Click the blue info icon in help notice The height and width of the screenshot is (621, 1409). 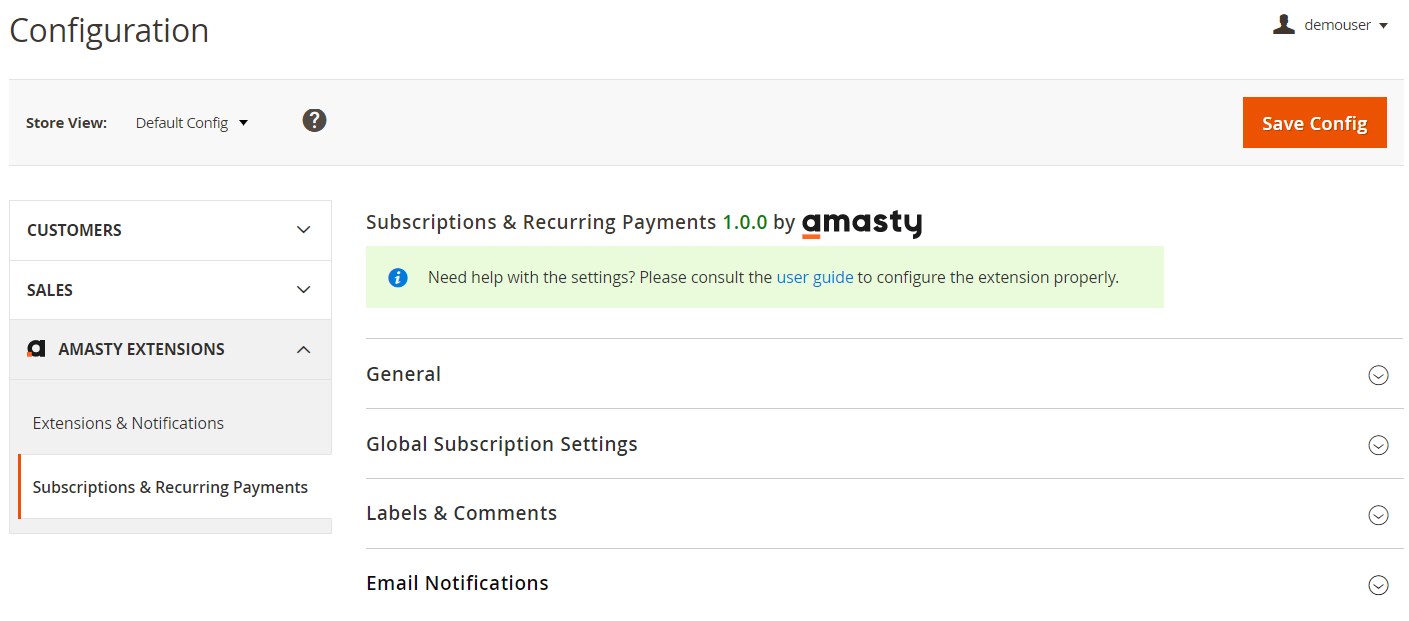point(398,277)
